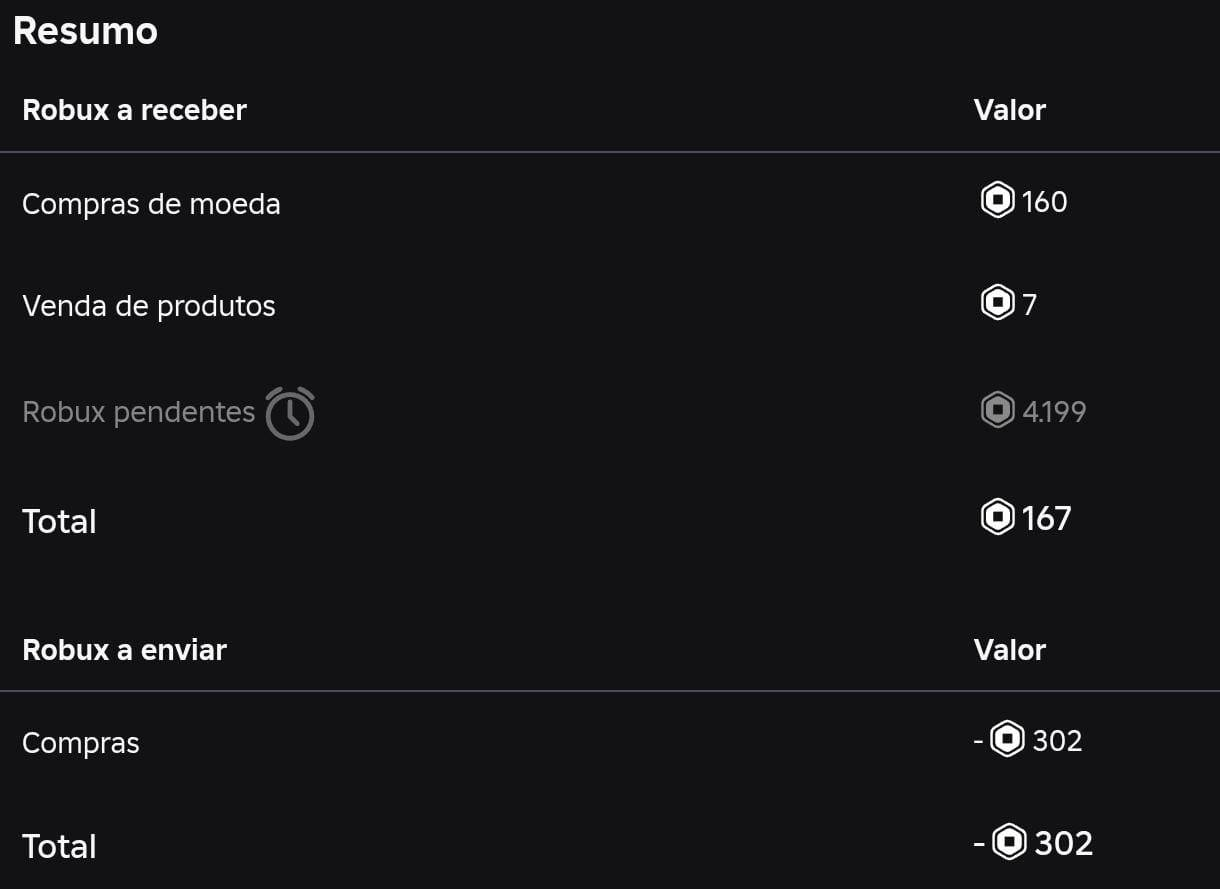Click the Valor header of Robux a receber table
Screen dimensions: 1220x889
(1009, 110)
